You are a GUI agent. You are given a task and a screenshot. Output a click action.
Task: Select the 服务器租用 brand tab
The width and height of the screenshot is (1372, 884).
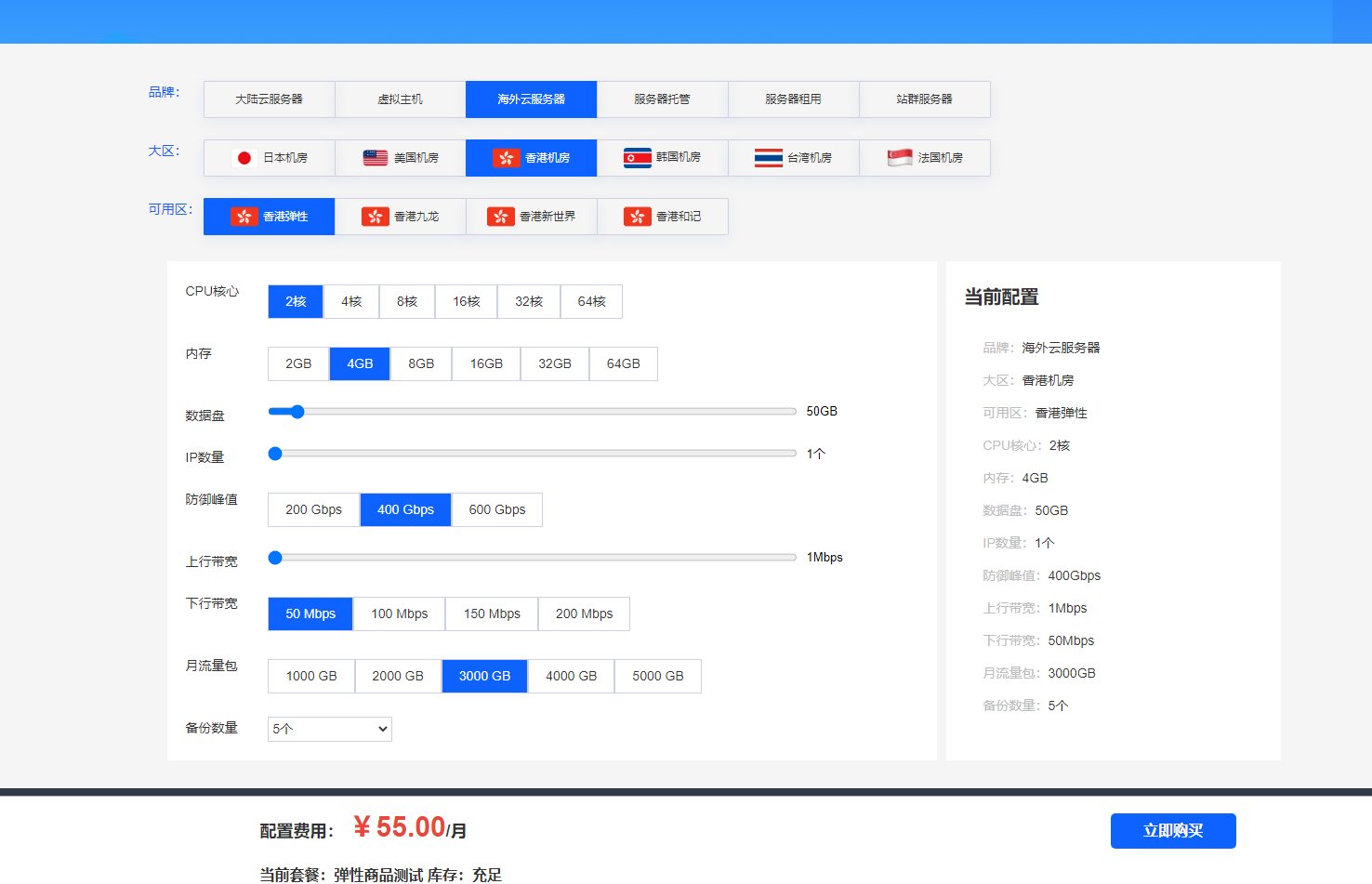(x=794, y=99)
